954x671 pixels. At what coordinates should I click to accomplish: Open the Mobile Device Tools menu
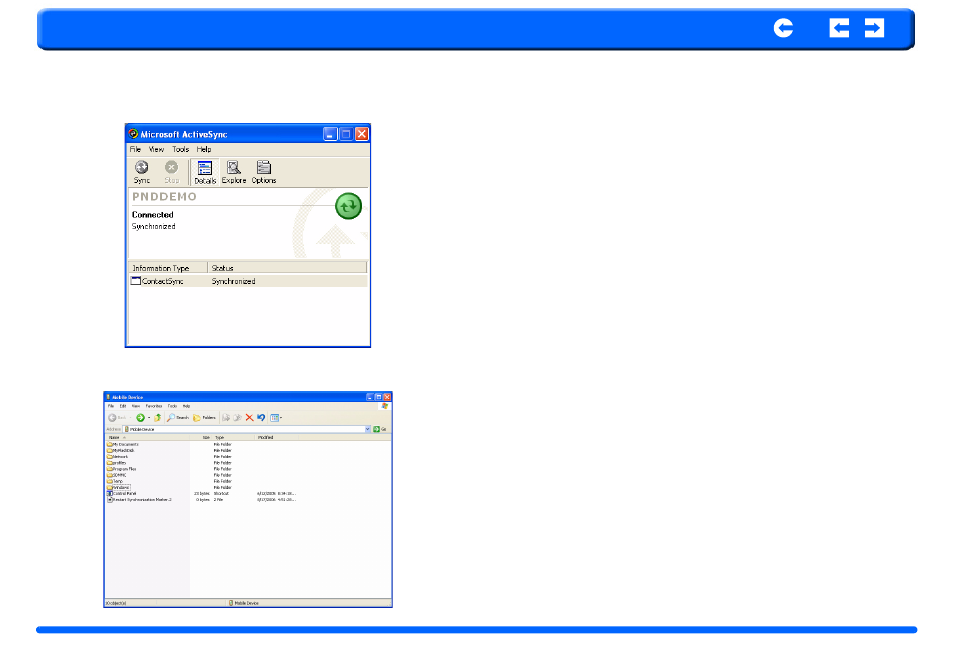click(x=172, y=406)
